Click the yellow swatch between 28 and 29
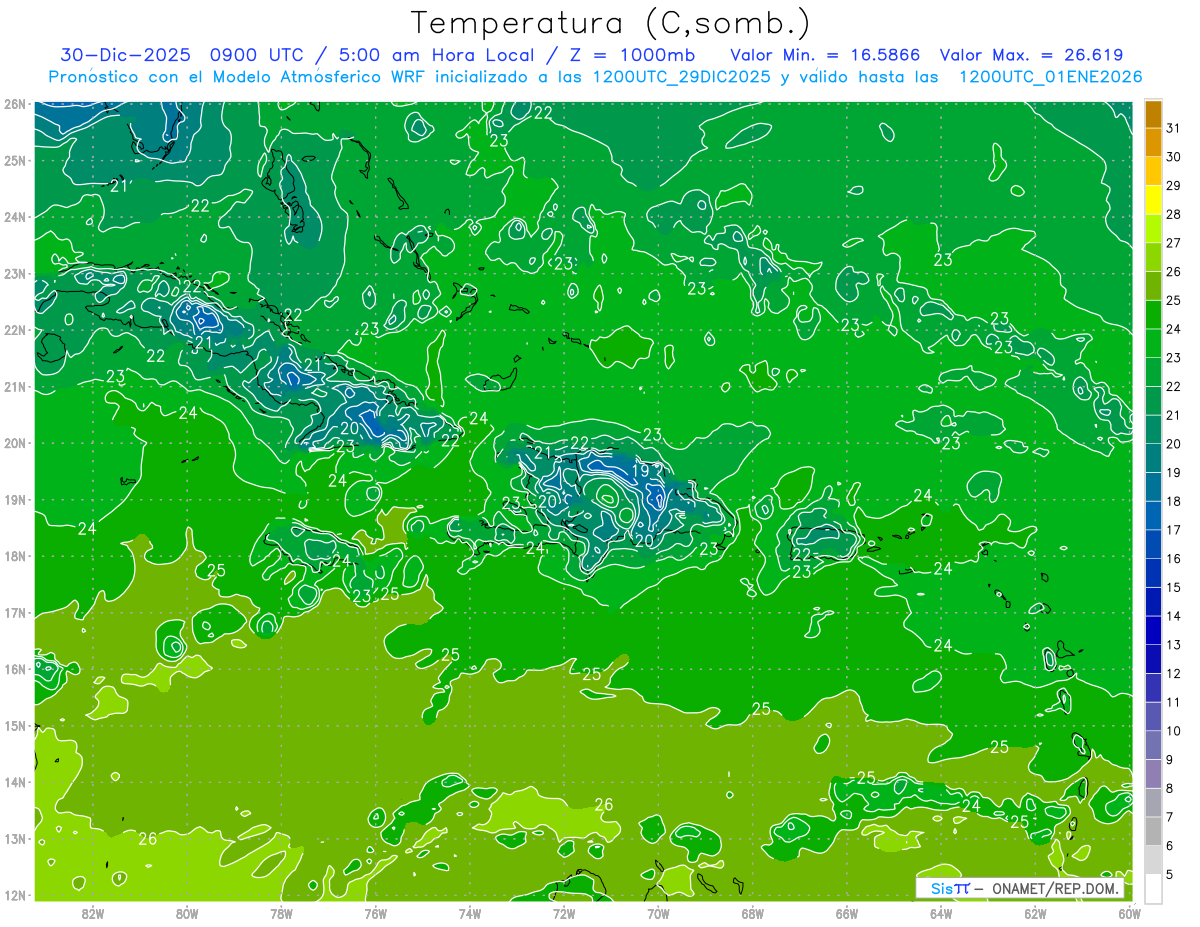This screenshot has height=927, width=1200. (1153, 200)
